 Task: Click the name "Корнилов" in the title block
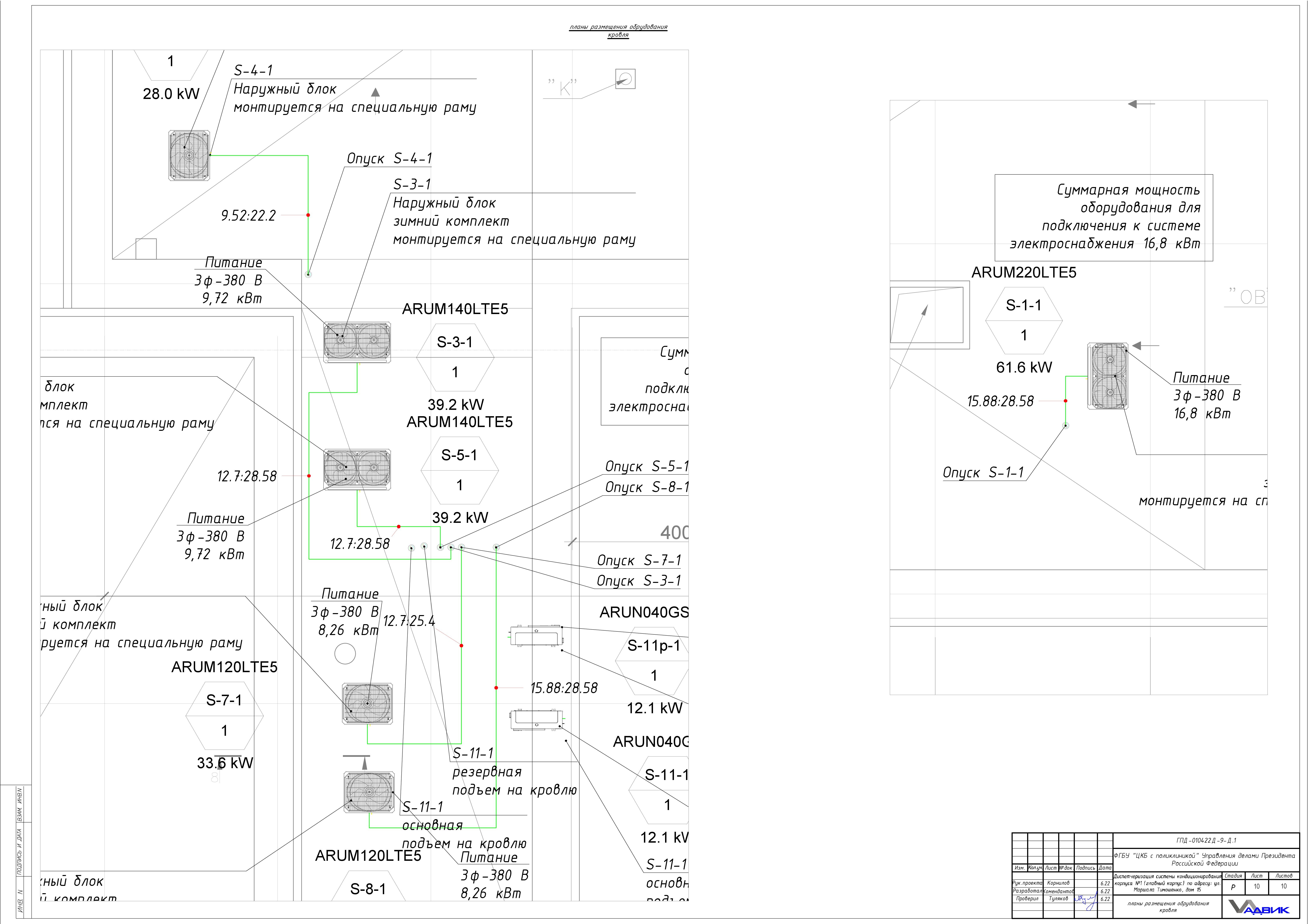click(x=1059, y=883)
